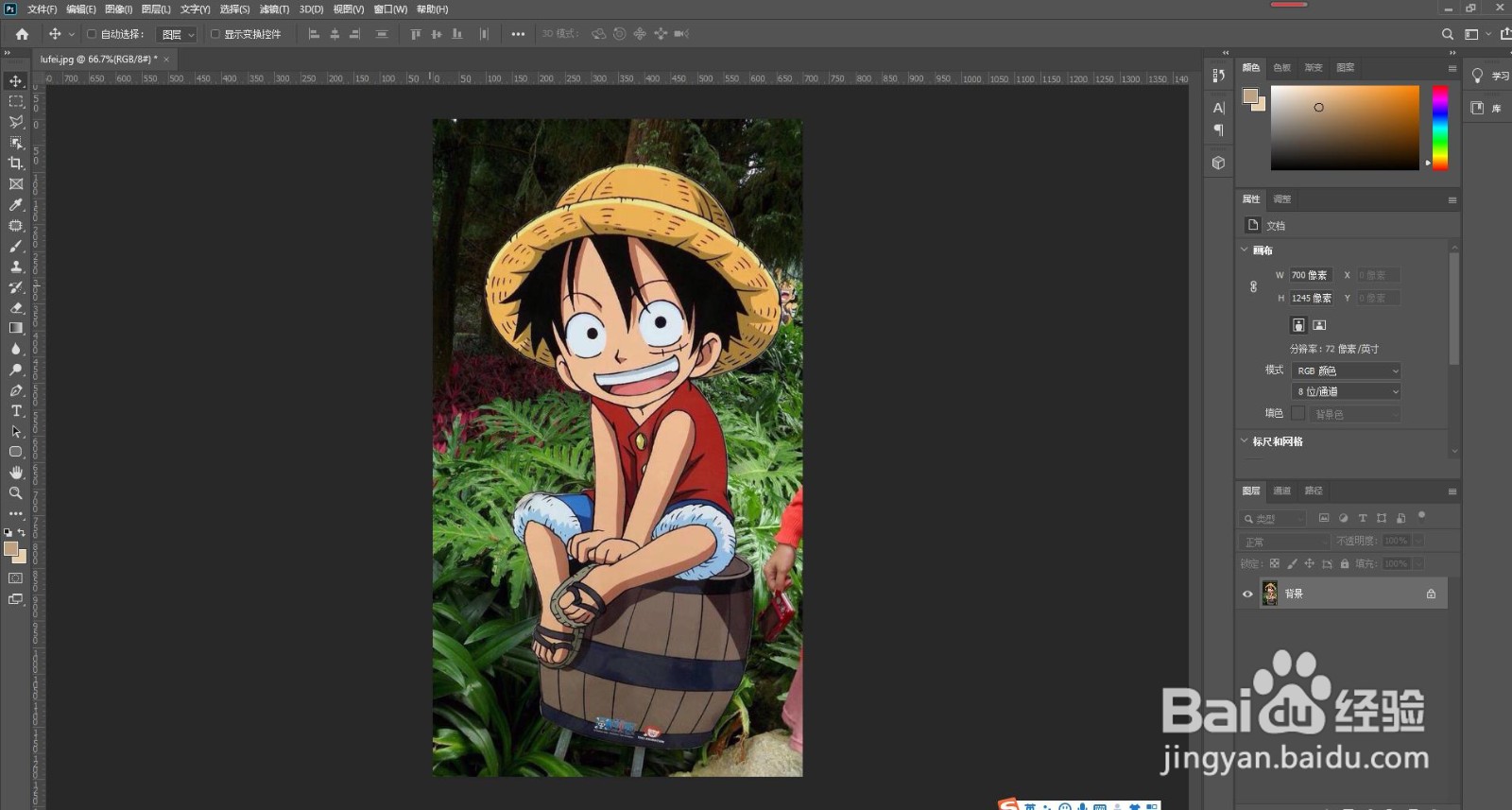Viewport: 1512px width, 810px height.
Task: Open the 正常 blend mode dropdown
Action: pos(1283,542)
